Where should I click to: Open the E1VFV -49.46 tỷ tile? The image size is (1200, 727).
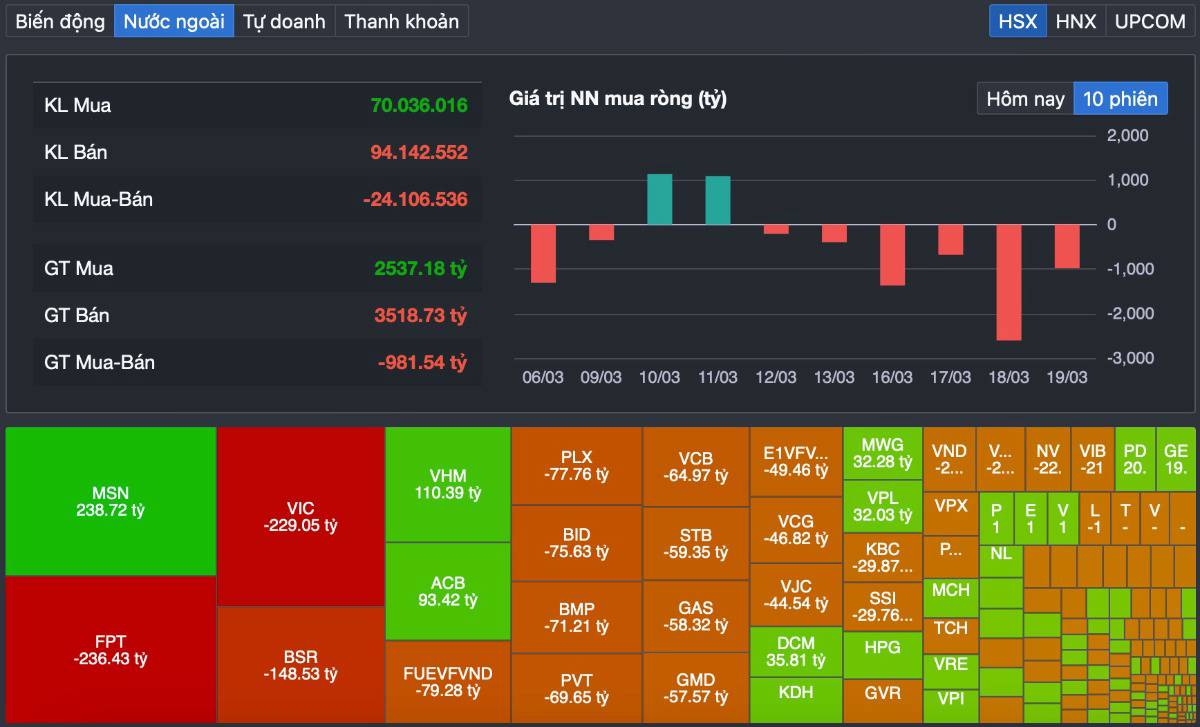796,462
